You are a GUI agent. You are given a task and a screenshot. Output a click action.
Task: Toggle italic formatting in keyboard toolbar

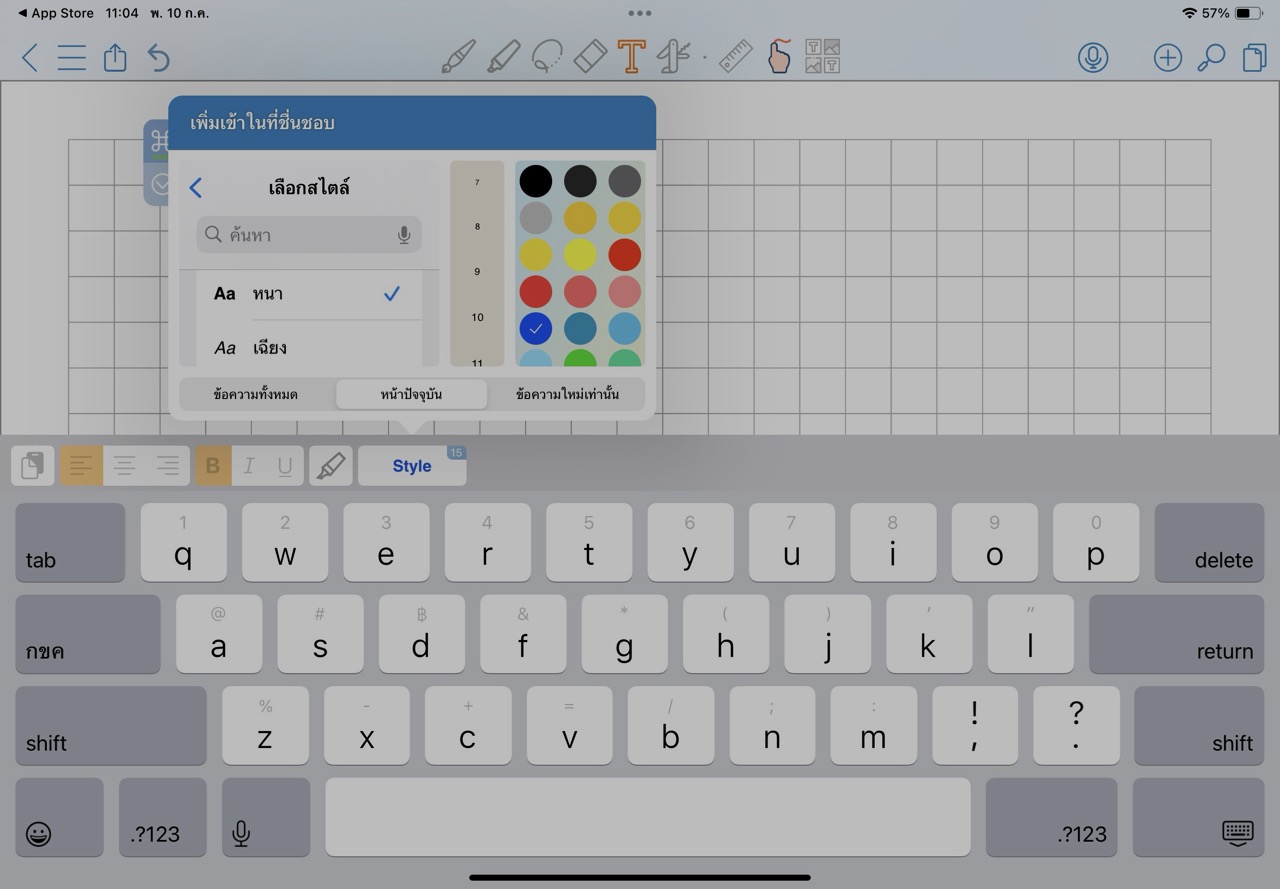249,466
